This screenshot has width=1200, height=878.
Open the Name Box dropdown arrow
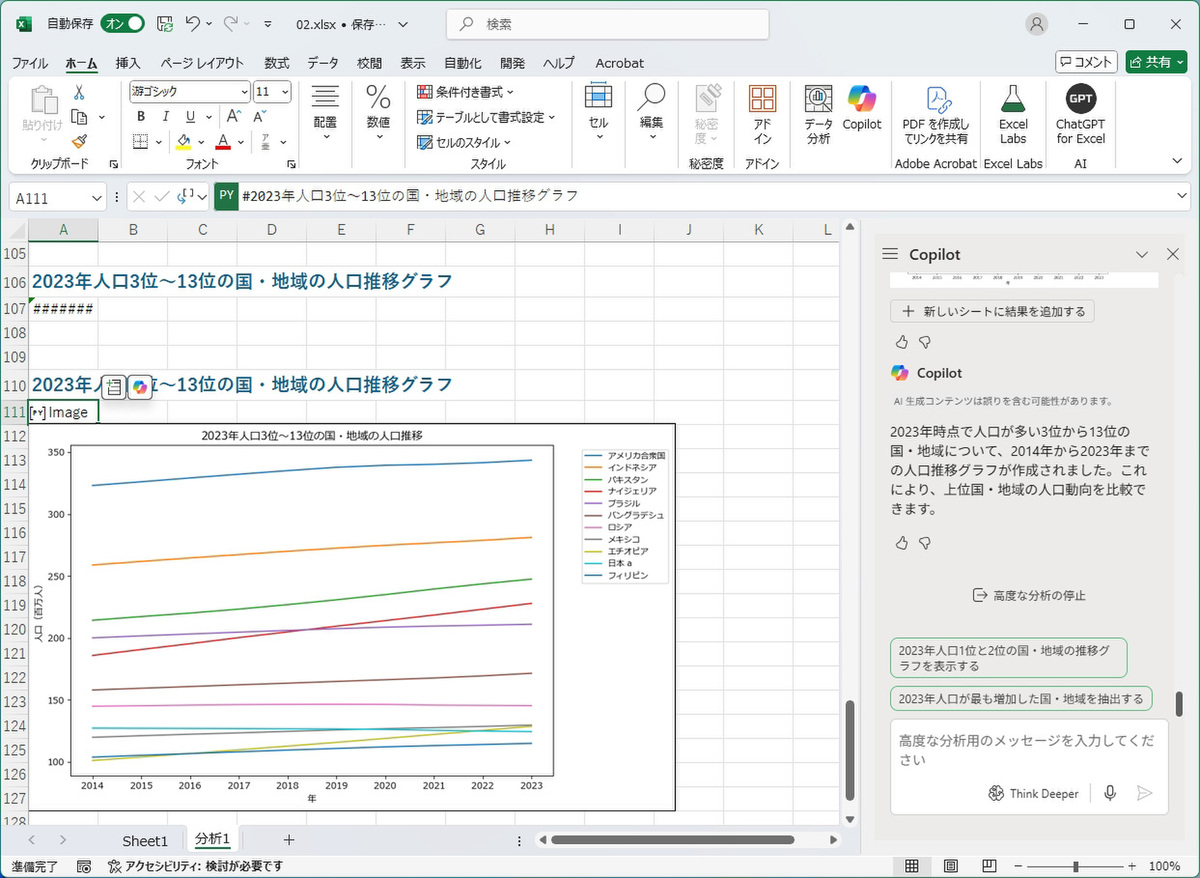coord(96,197)
